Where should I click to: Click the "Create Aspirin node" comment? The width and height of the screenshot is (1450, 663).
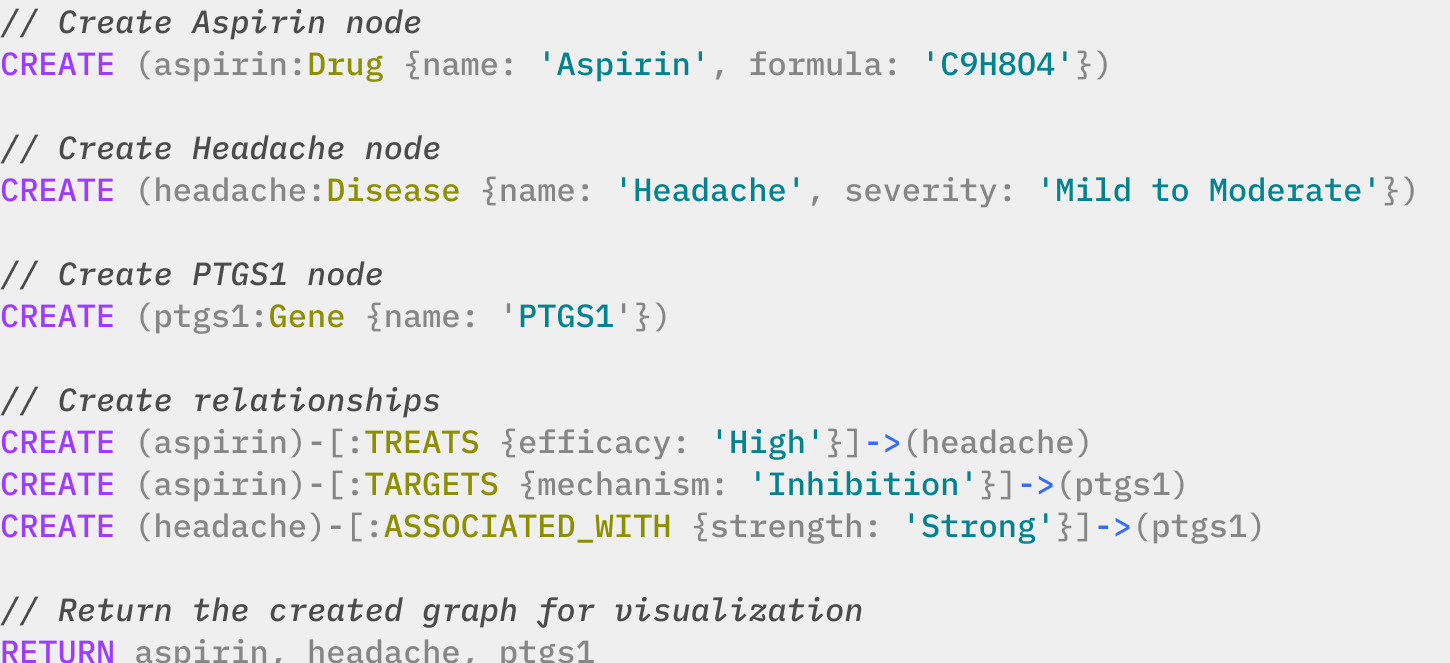click(211, 23)
